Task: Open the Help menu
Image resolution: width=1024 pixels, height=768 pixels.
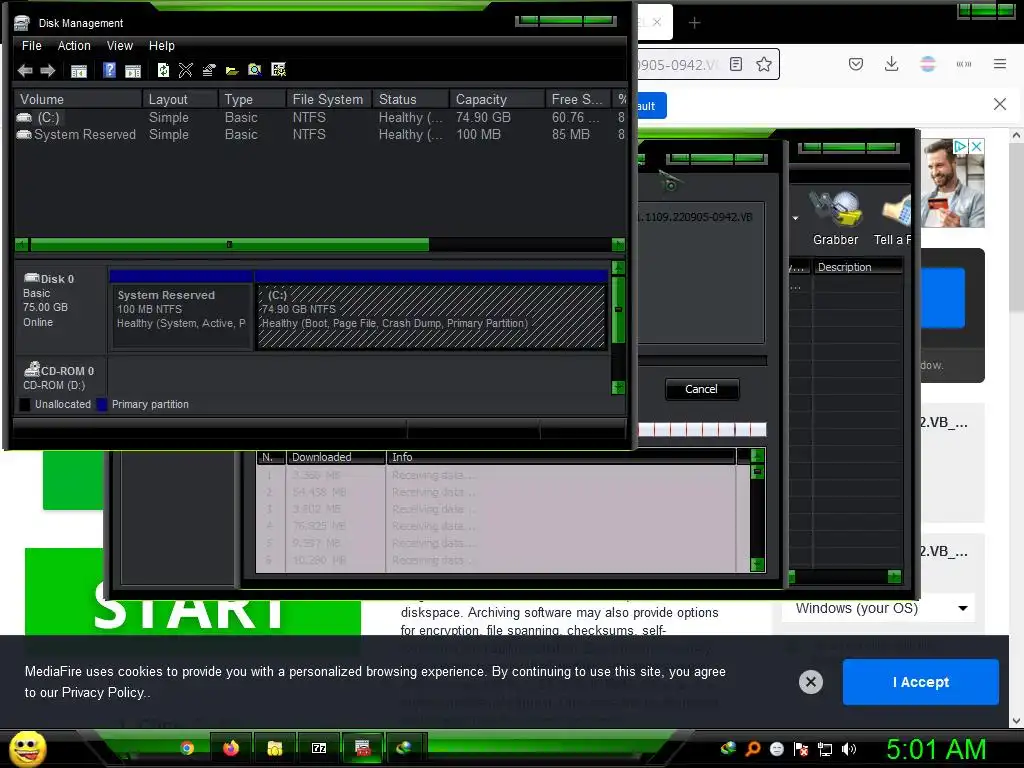Action: (x=161, y=46)
